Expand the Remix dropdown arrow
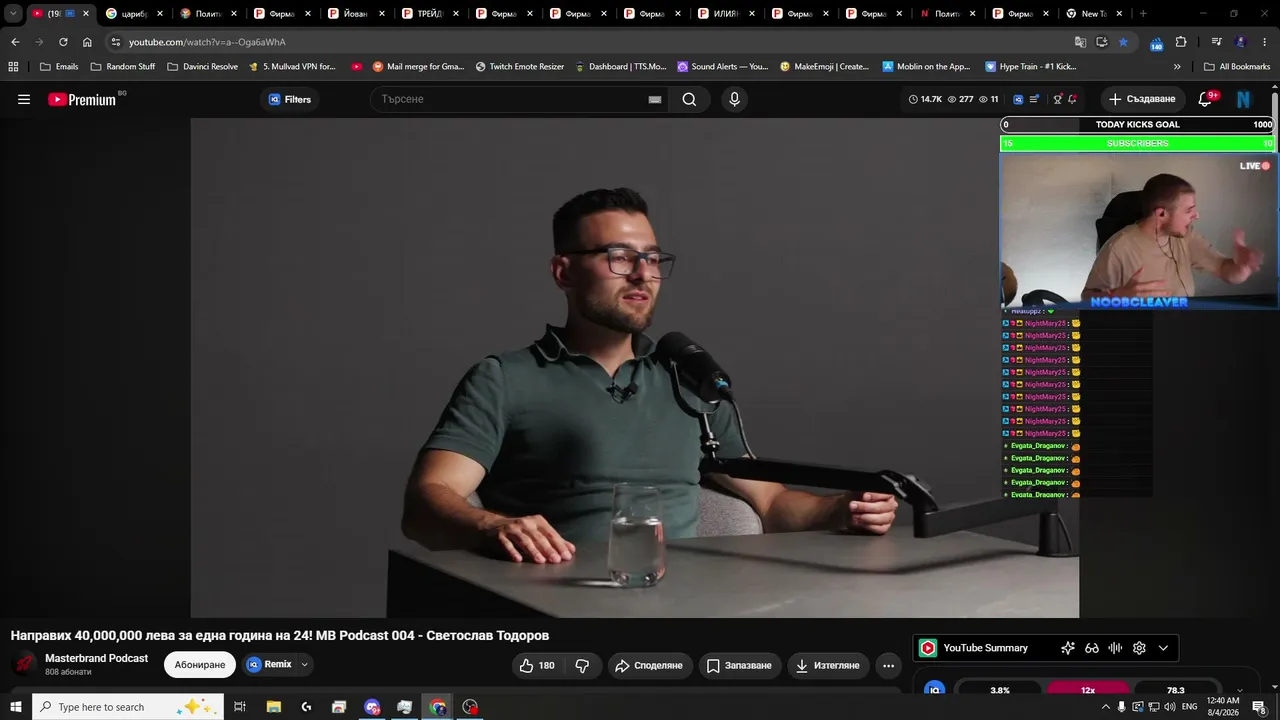The image size is (1280, 720). pos(304,664)
